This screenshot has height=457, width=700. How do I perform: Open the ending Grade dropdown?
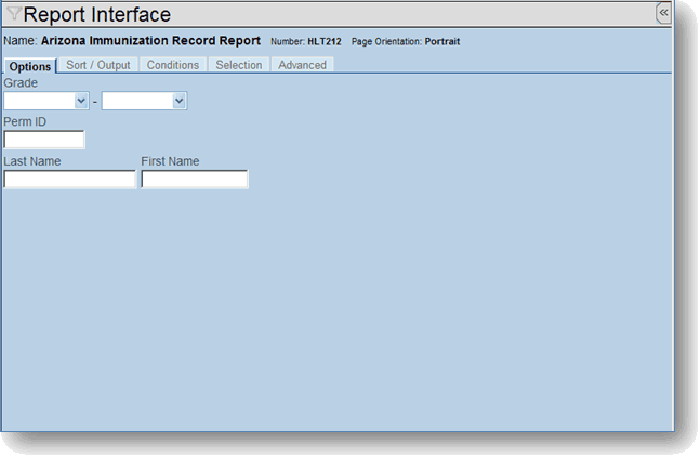pyautogui.click(x=144, y=101)
